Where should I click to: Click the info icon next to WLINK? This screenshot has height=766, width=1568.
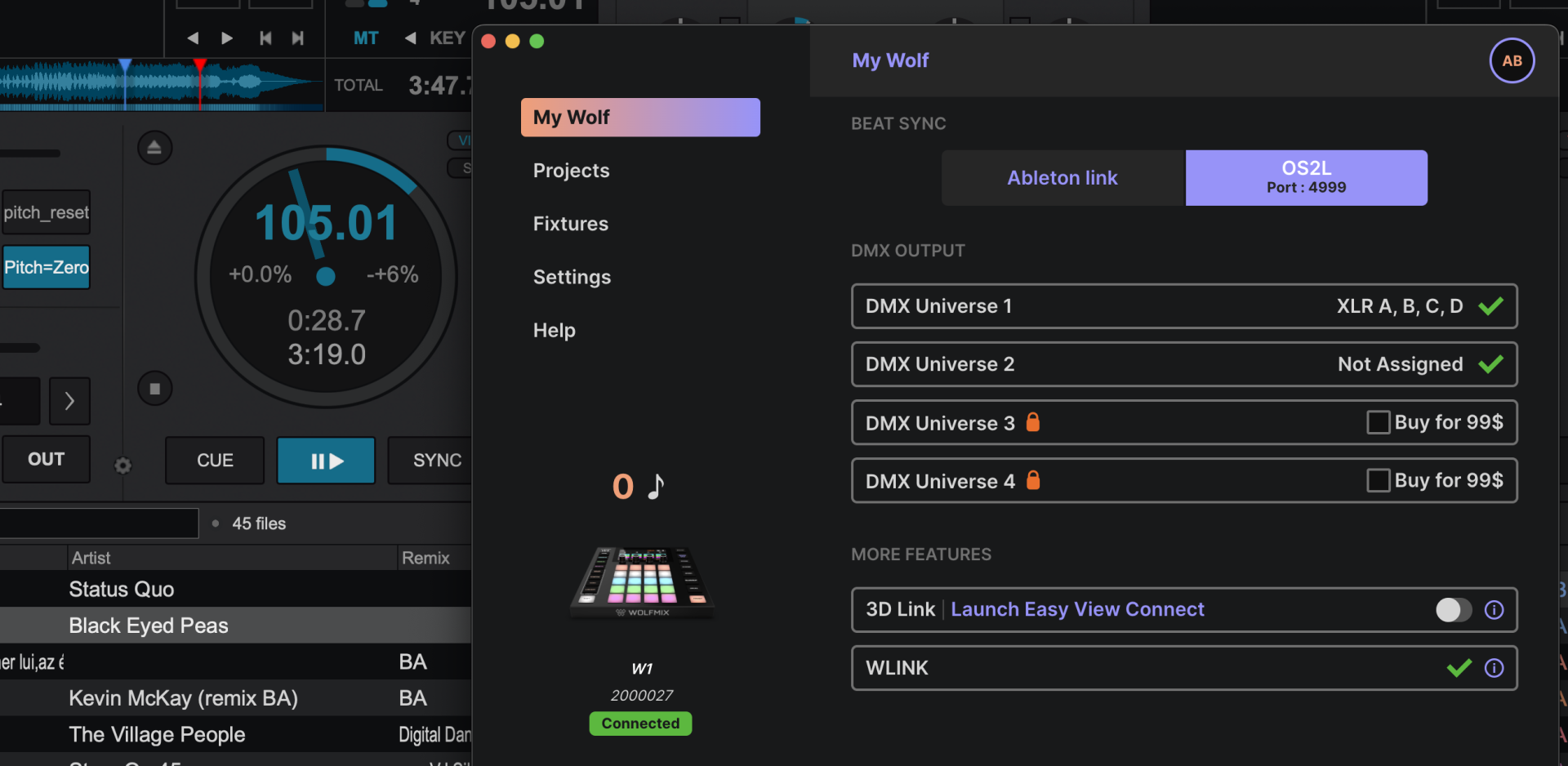(1494, 668)
